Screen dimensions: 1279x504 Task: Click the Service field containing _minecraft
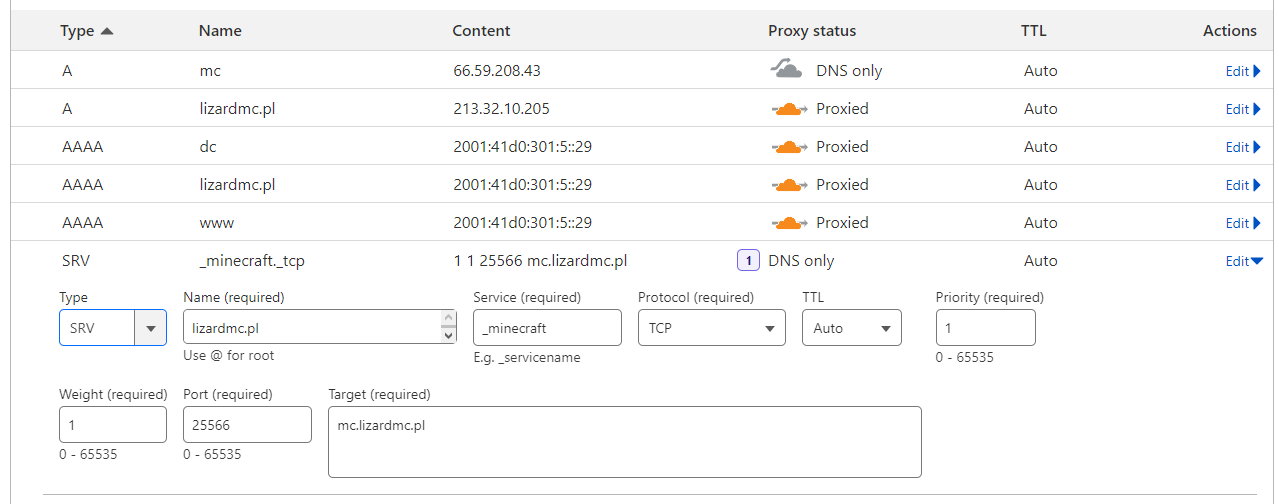point(547,328)
